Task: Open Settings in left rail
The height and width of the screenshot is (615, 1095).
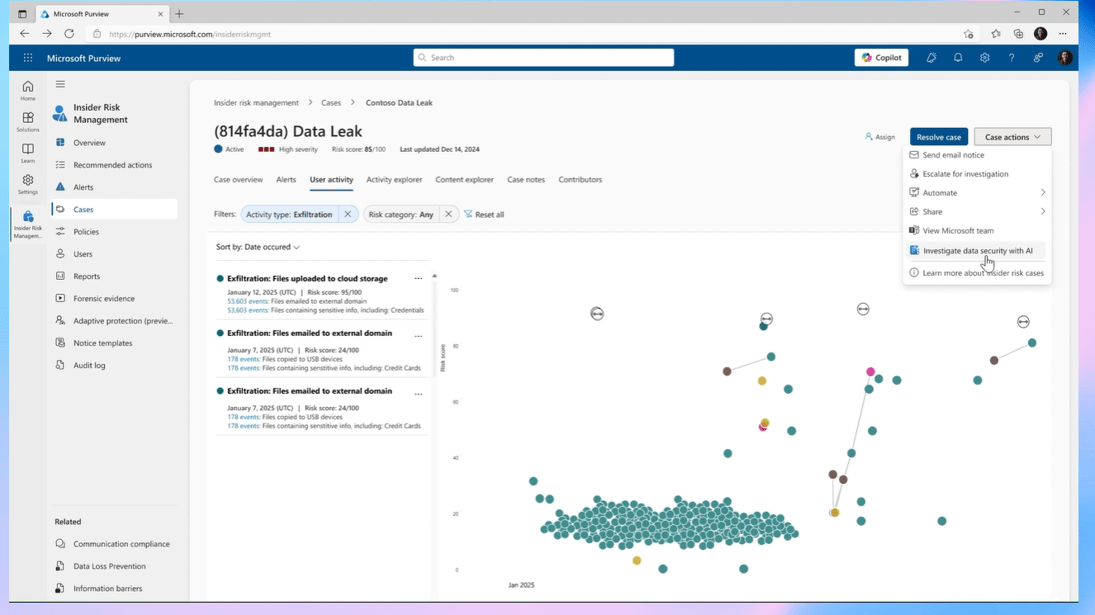Action: 28,184
